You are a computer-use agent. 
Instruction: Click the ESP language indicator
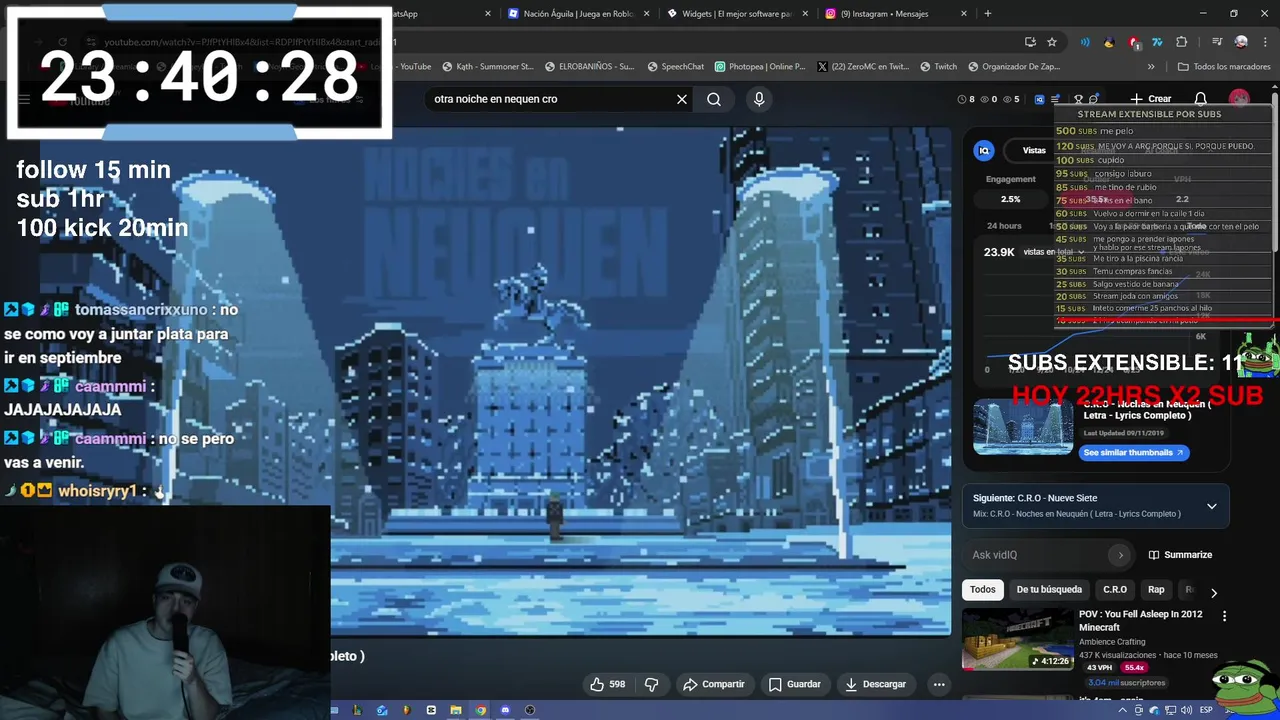1206,710
